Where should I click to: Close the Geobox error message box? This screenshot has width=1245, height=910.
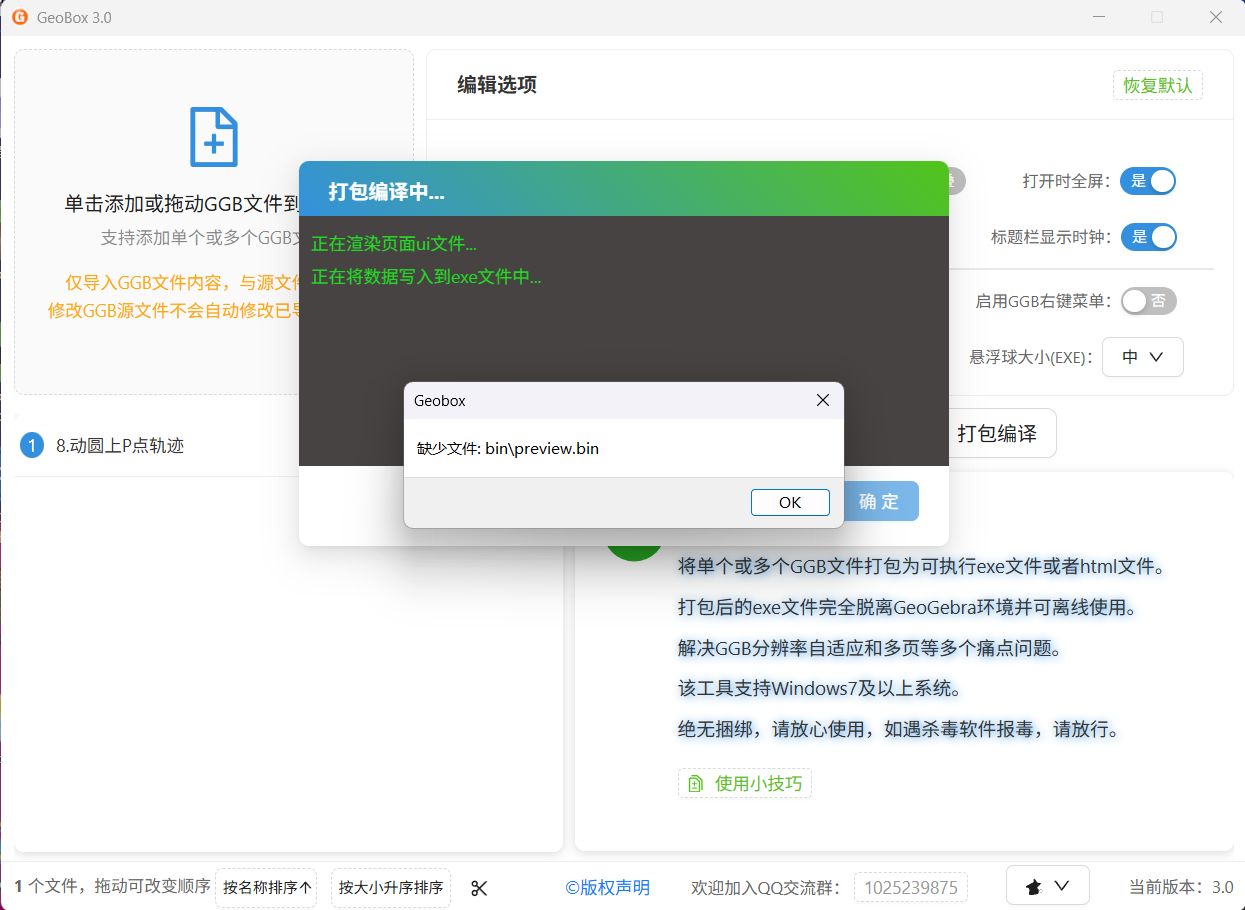(822, 400)
